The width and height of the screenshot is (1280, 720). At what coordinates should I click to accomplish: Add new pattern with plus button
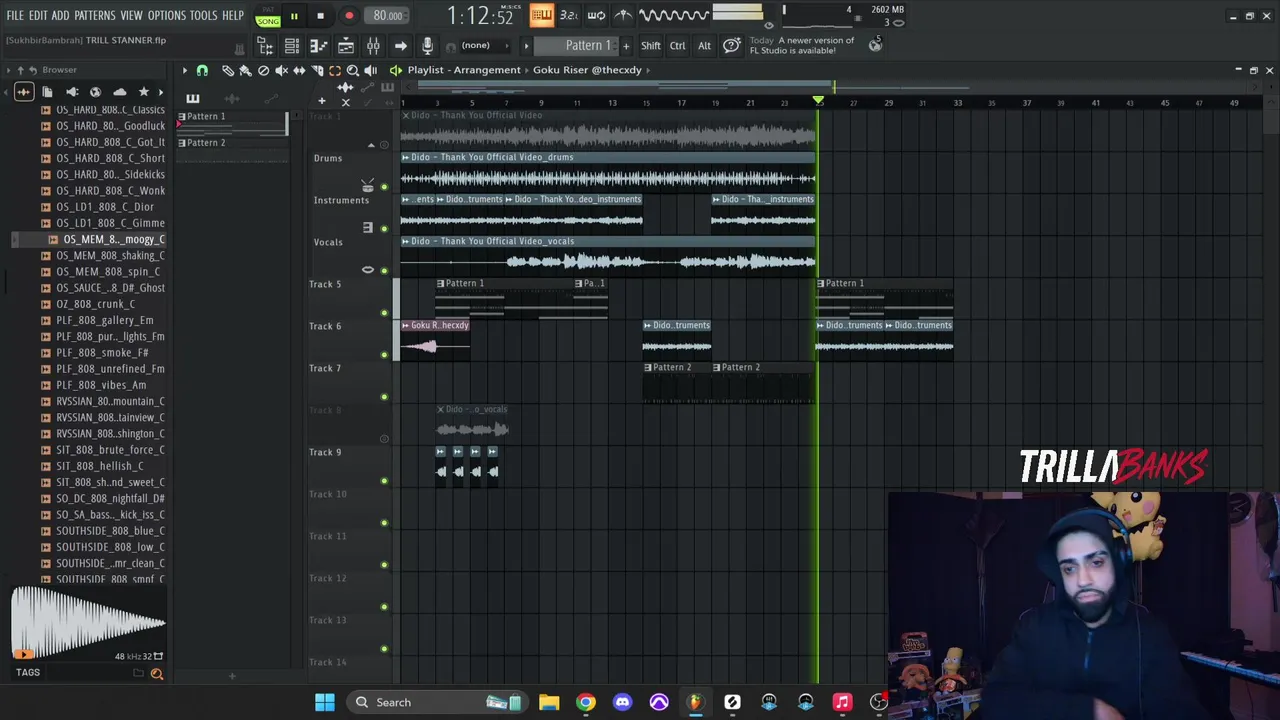[x=626, y=46]
